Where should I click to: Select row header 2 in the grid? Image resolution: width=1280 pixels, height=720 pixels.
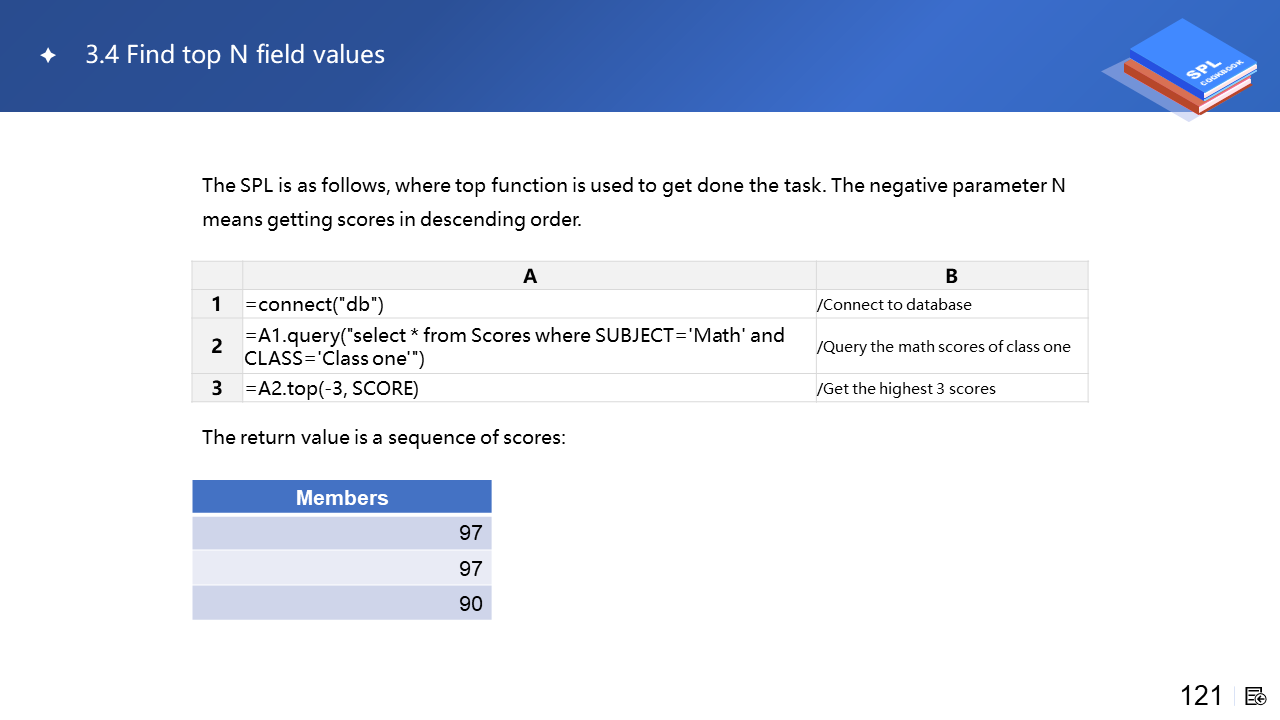217,346
